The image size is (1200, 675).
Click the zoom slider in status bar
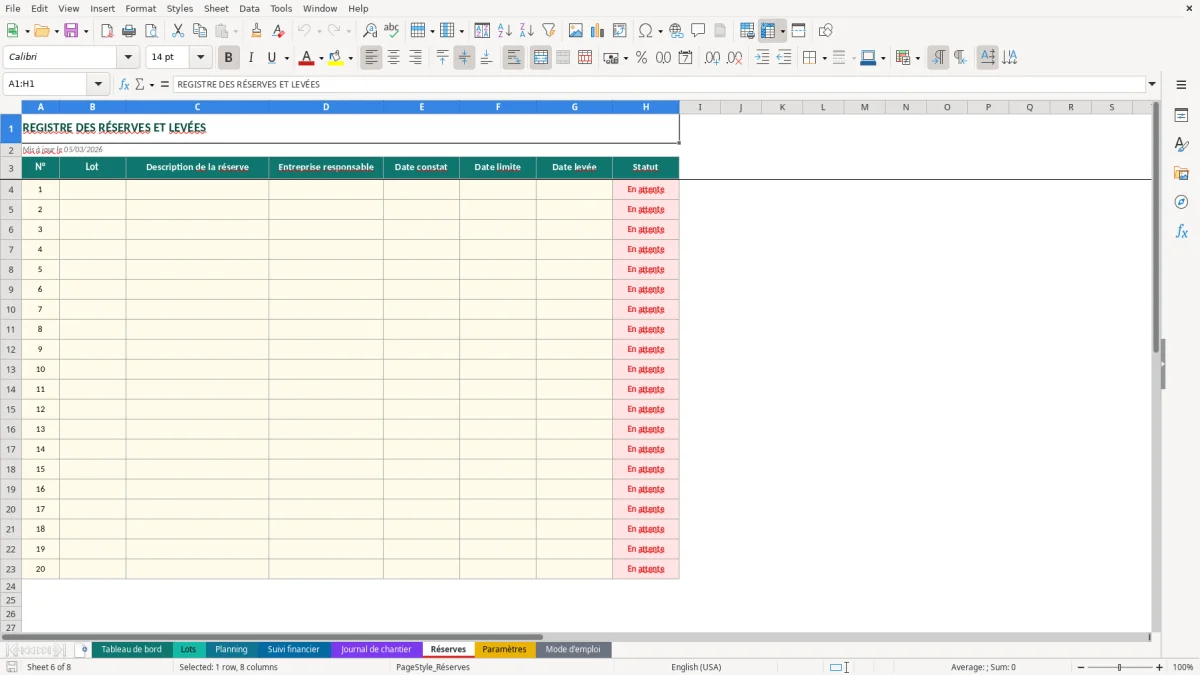(1120, 667)
